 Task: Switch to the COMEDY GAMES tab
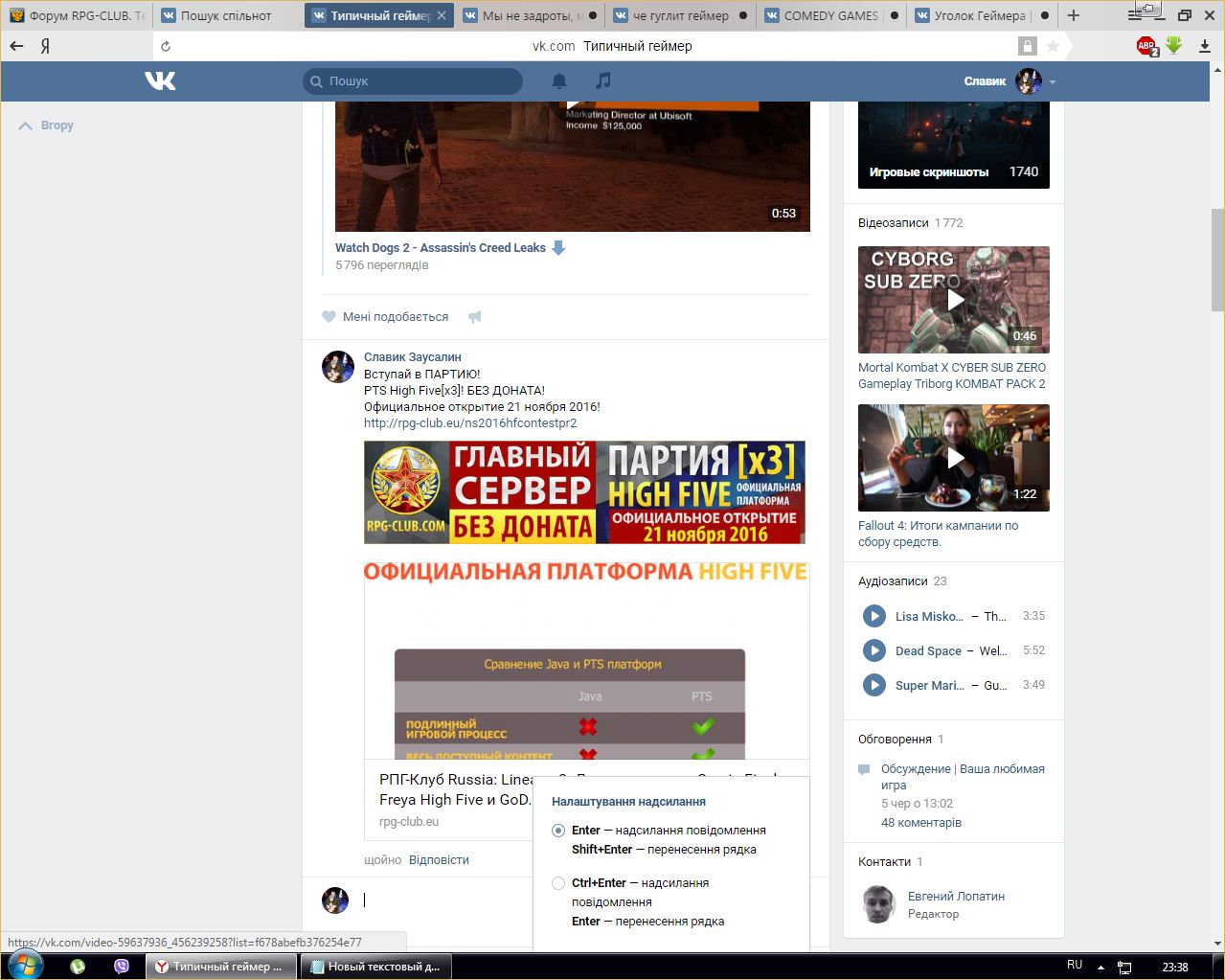829,15
